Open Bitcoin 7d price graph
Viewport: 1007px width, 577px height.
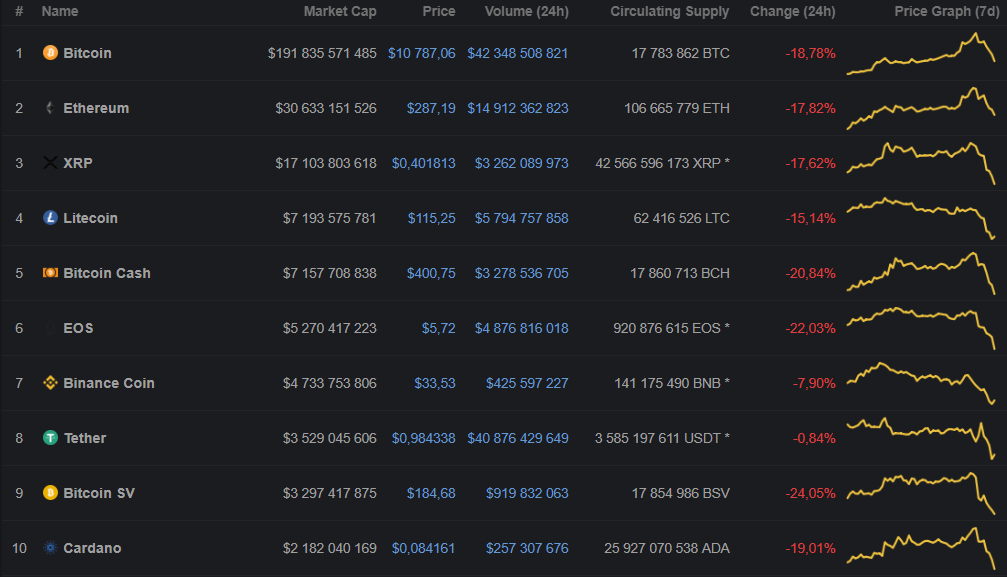pyautogui.click(x=920, y=54)
